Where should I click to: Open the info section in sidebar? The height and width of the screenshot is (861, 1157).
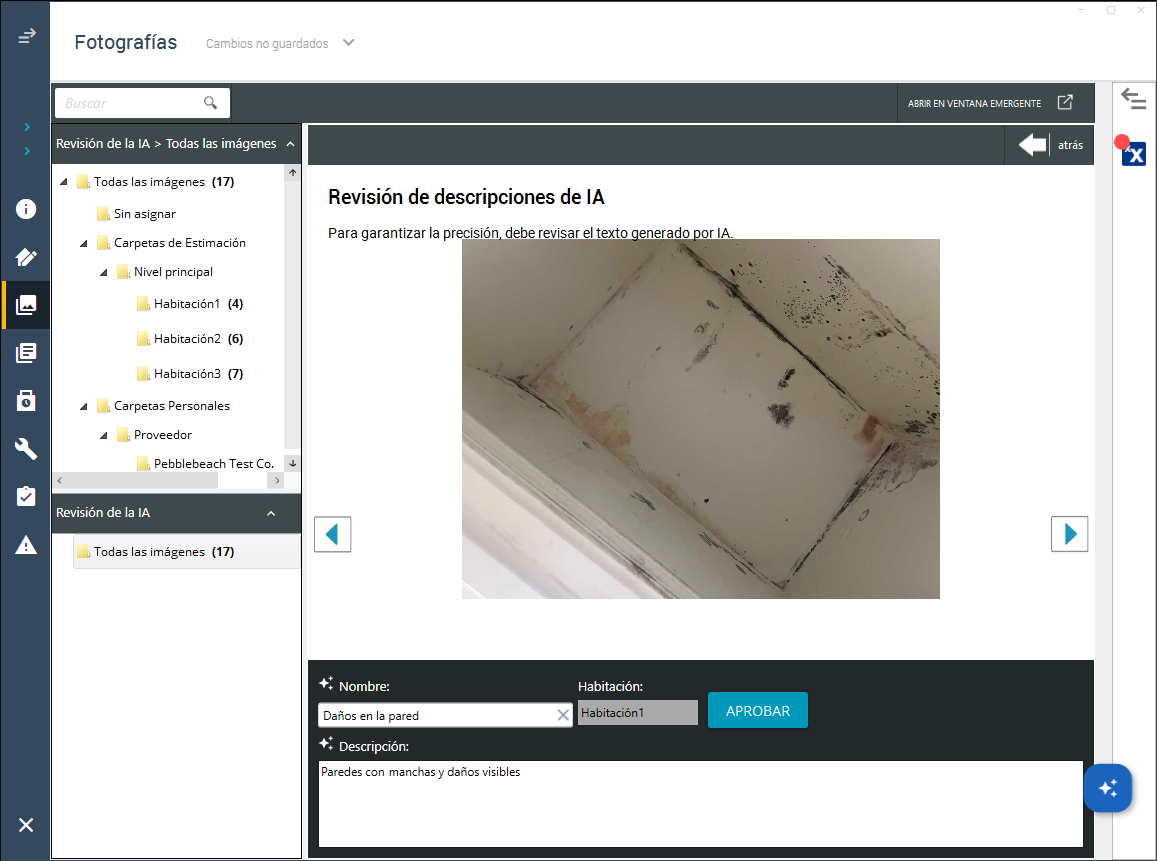(26, 209)
